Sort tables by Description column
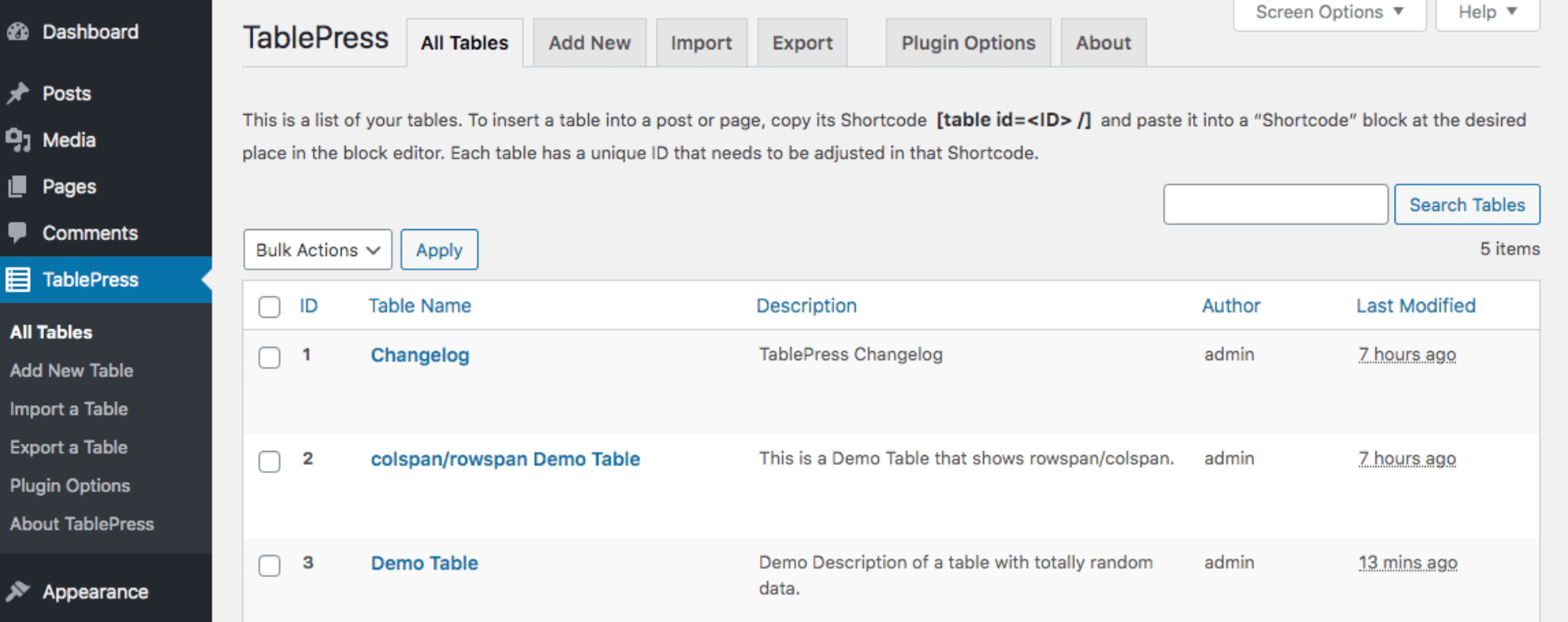This screenshot has width=1568, height=622. tap(806, 306)
